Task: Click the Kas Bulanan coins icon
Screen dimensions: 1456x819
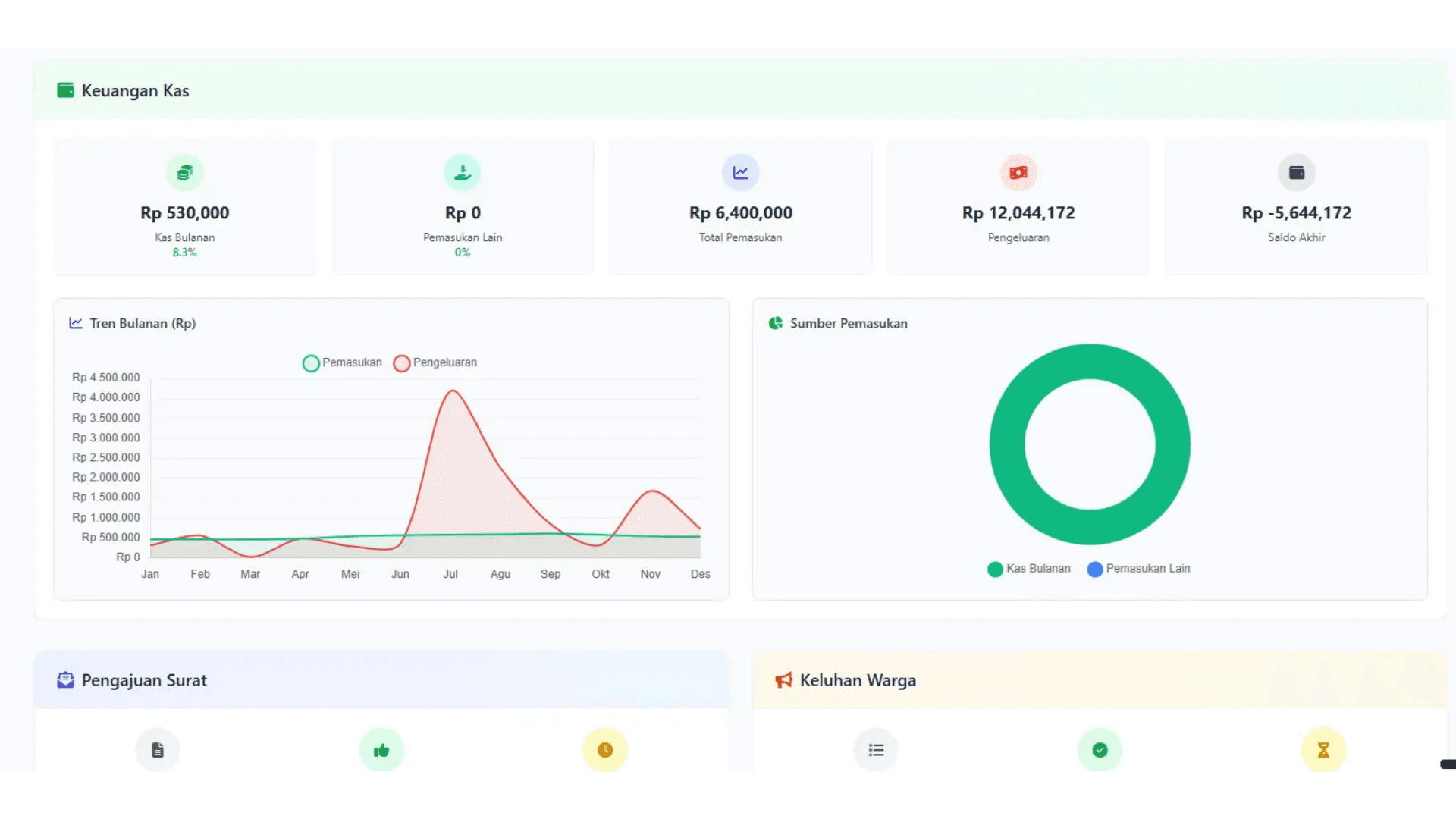Action: tap(184, 173)
